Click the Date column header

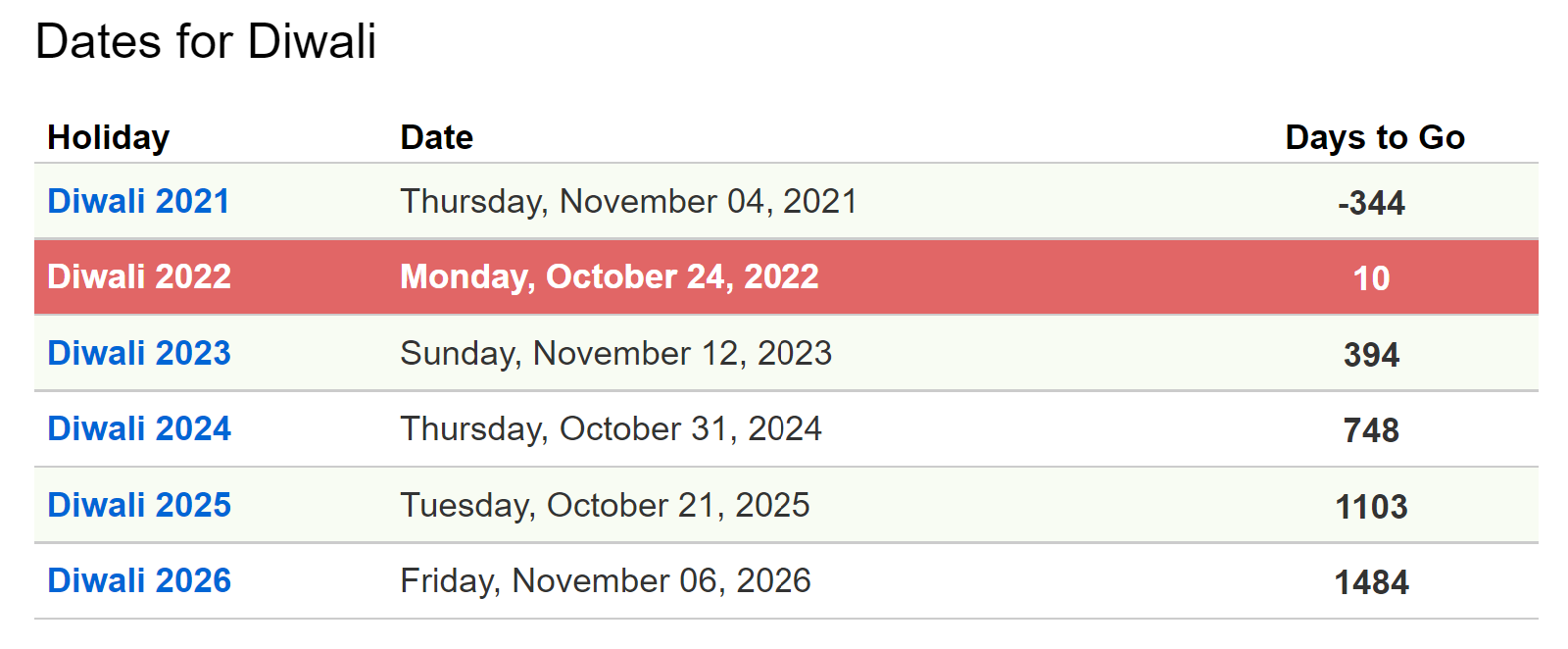(x=436, y=137)
